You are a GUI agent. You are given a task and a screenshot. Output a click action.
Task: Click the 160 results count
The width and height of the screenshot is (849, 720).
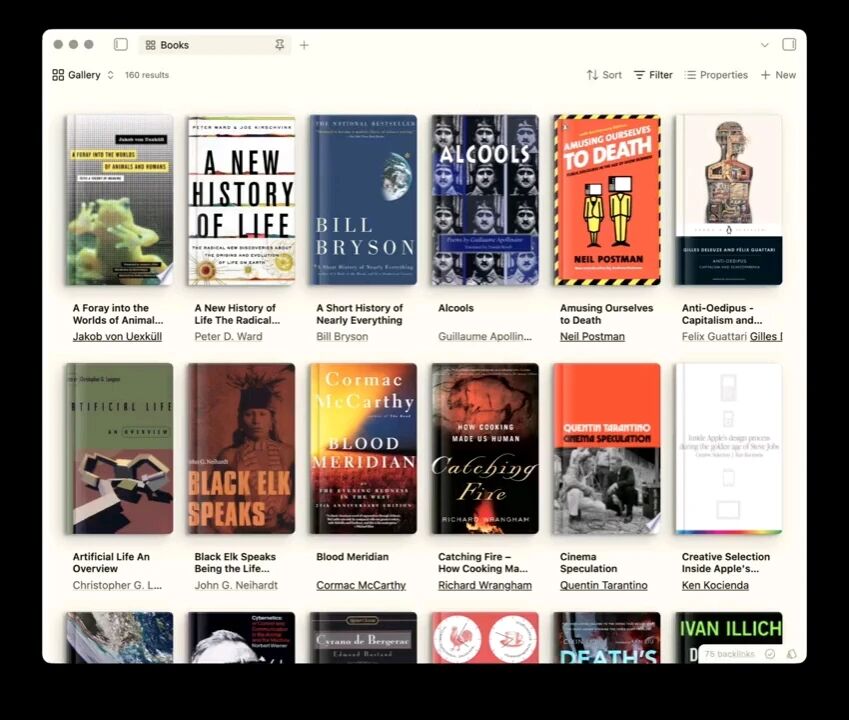(147, 75)
